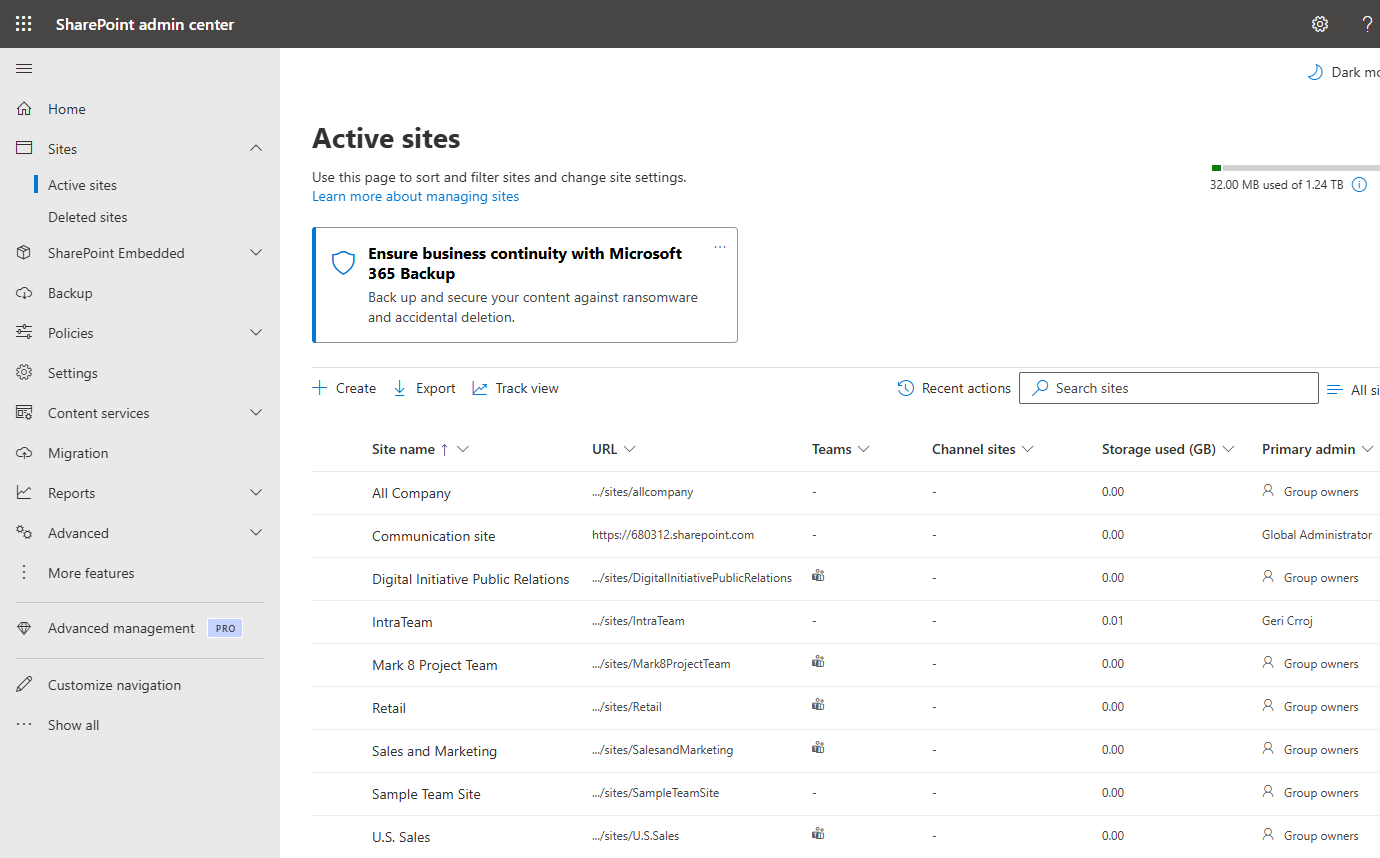
Task: Expand the Policies navigation group
Action: tap(256, 333)
